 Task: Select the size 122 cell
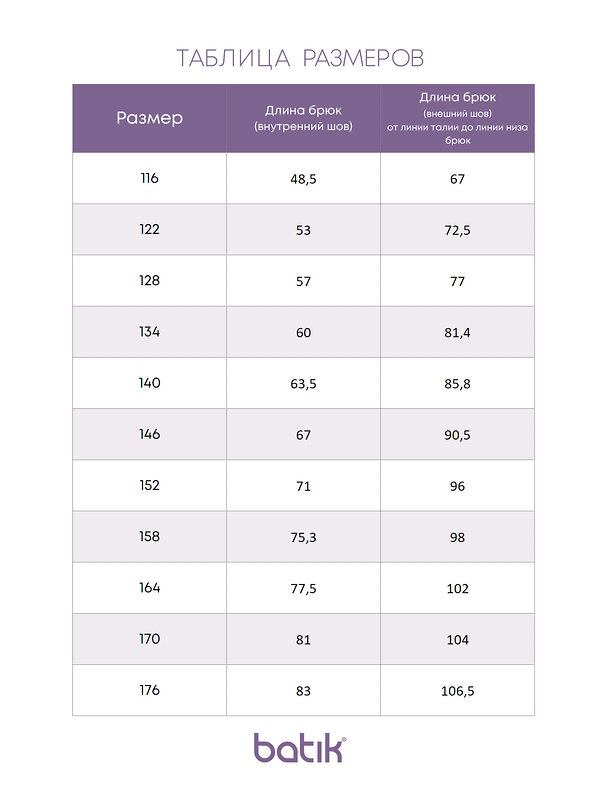[149, 230]
